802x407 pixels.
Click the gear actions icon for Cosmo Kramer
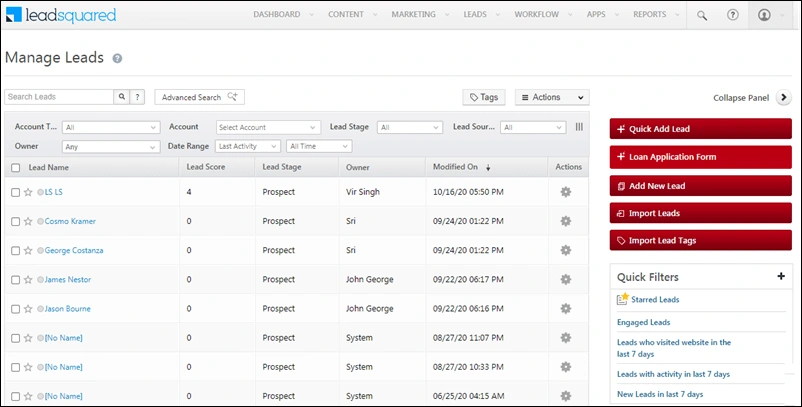[565, 221]
